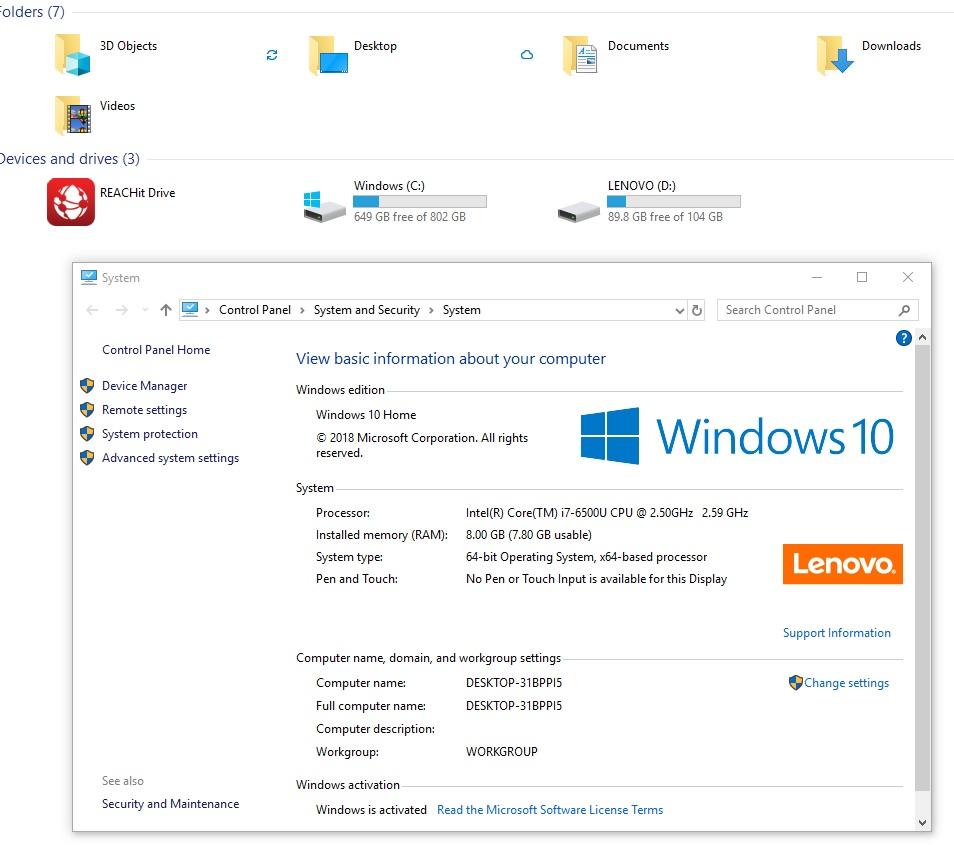Open the LENOVO (D:) drive icon
This screenshot has height=845, width=954.
(x=579, y=211)
